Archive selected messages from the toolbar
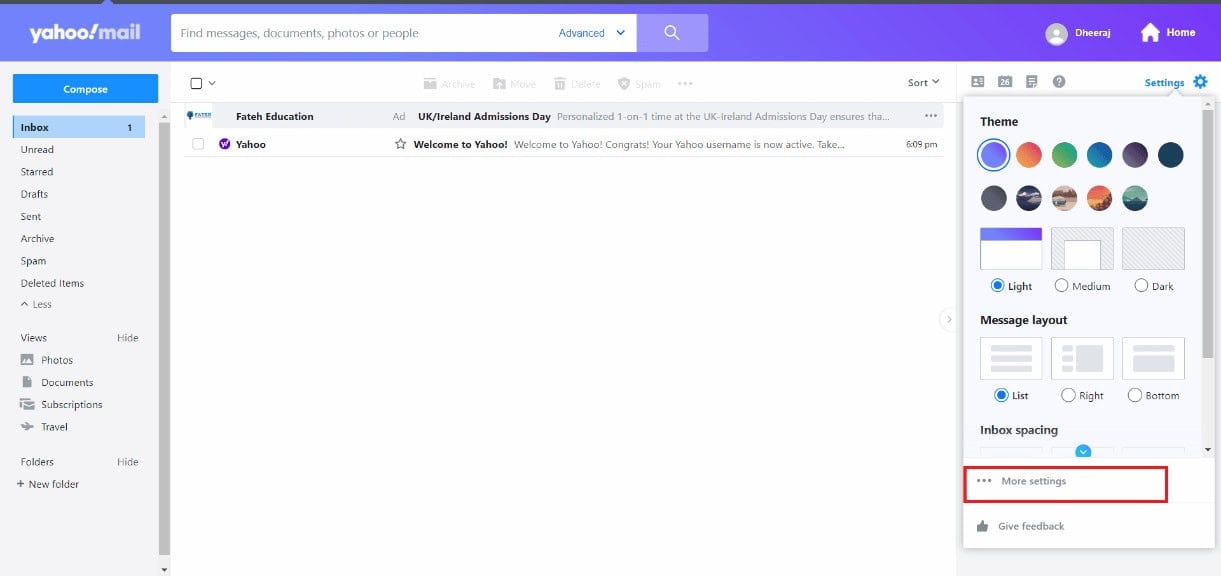Image resolution: width=1221 pixels, height=576 pixels. [x=449, y=84]
